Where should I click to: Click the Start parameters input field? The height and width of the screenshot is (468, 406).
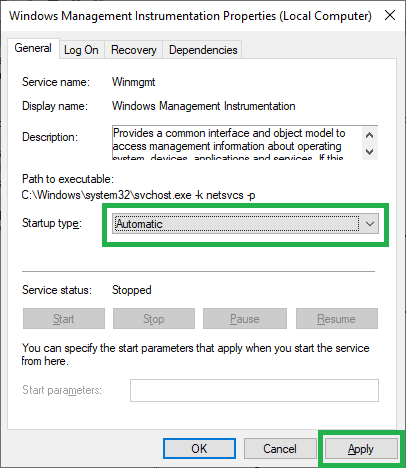pyautogui.click(x=254, y=390)
